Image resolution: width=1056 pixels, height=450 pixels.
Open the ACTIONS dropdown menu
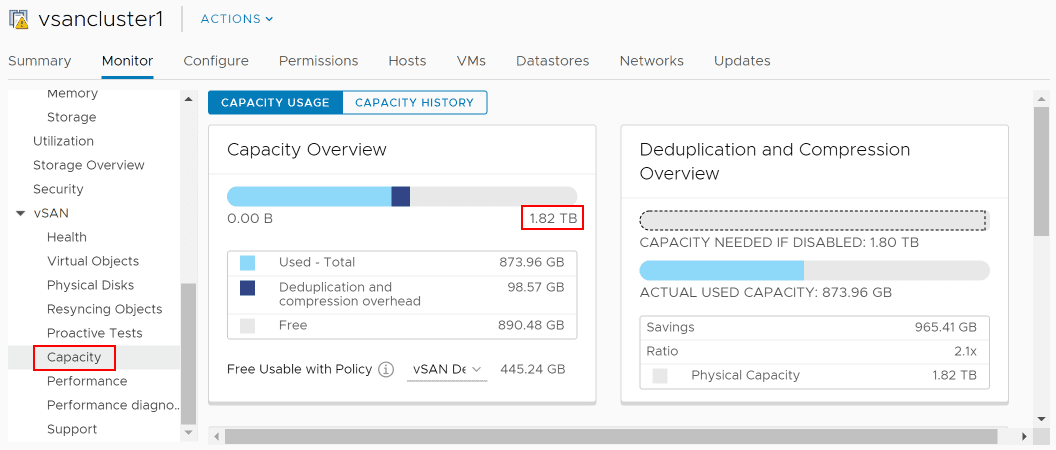point(237,19)
